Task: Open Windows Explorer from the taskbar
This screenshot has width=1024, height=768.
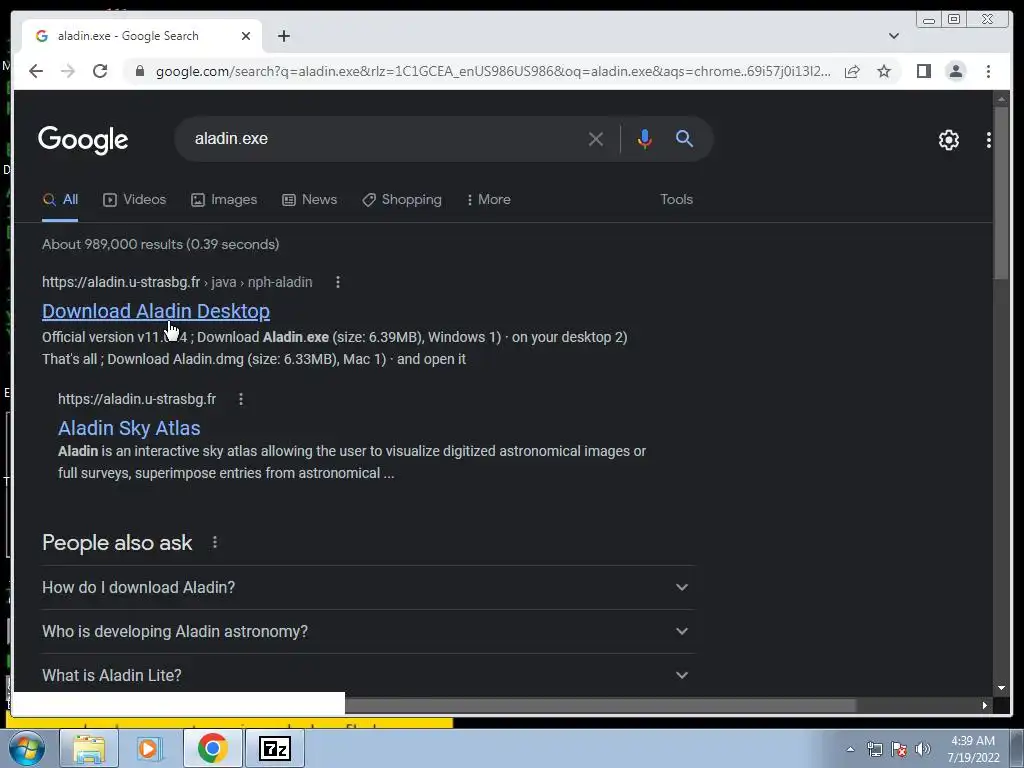Action: click(89, 748)
